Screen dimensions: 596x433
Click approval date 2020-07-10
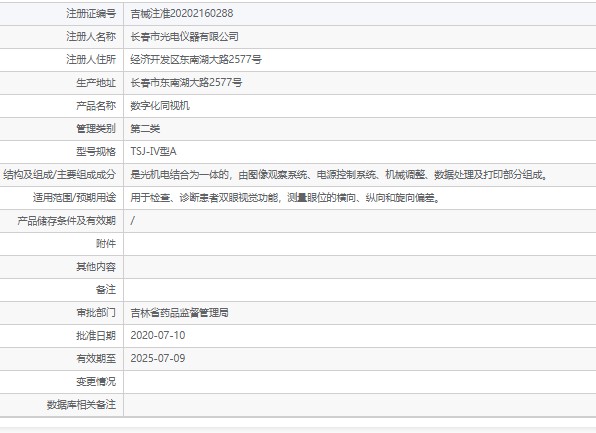click(x=158, y=335)
